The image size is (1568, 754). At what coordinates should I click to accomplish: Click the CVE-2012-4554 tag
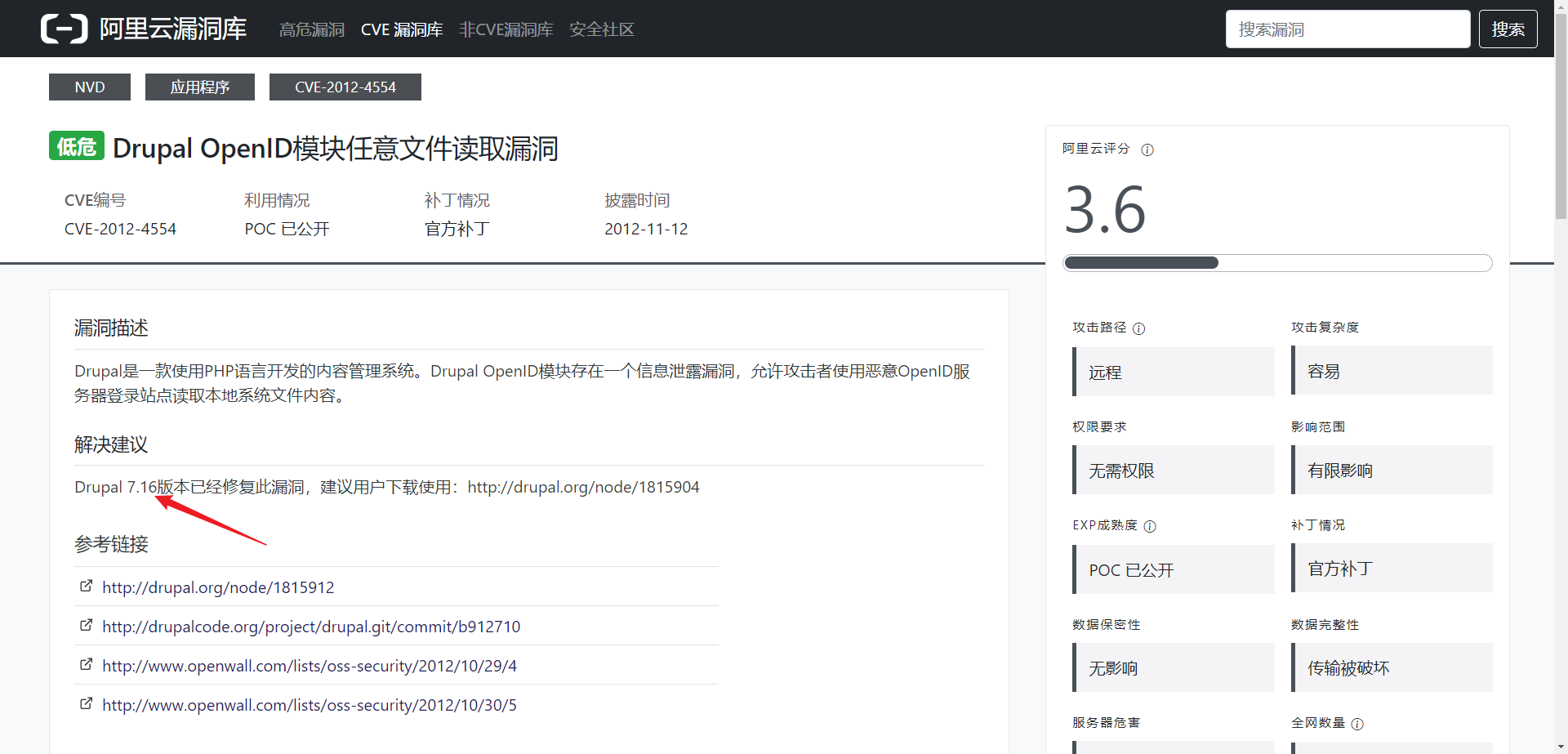point(345,87)
